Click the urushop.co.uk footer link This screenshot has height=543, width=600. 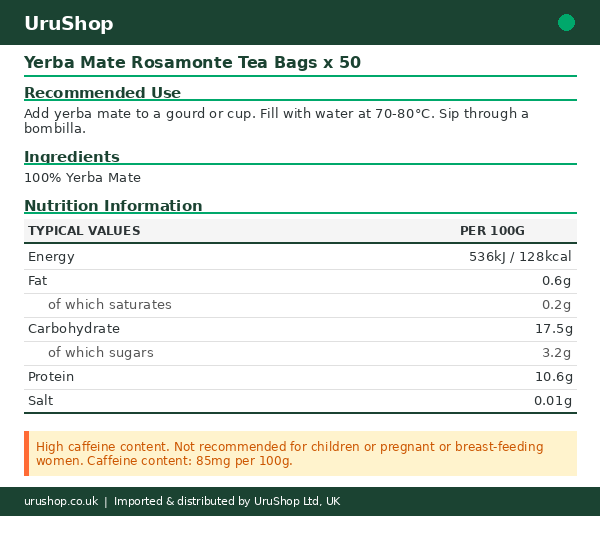(61, 501)
